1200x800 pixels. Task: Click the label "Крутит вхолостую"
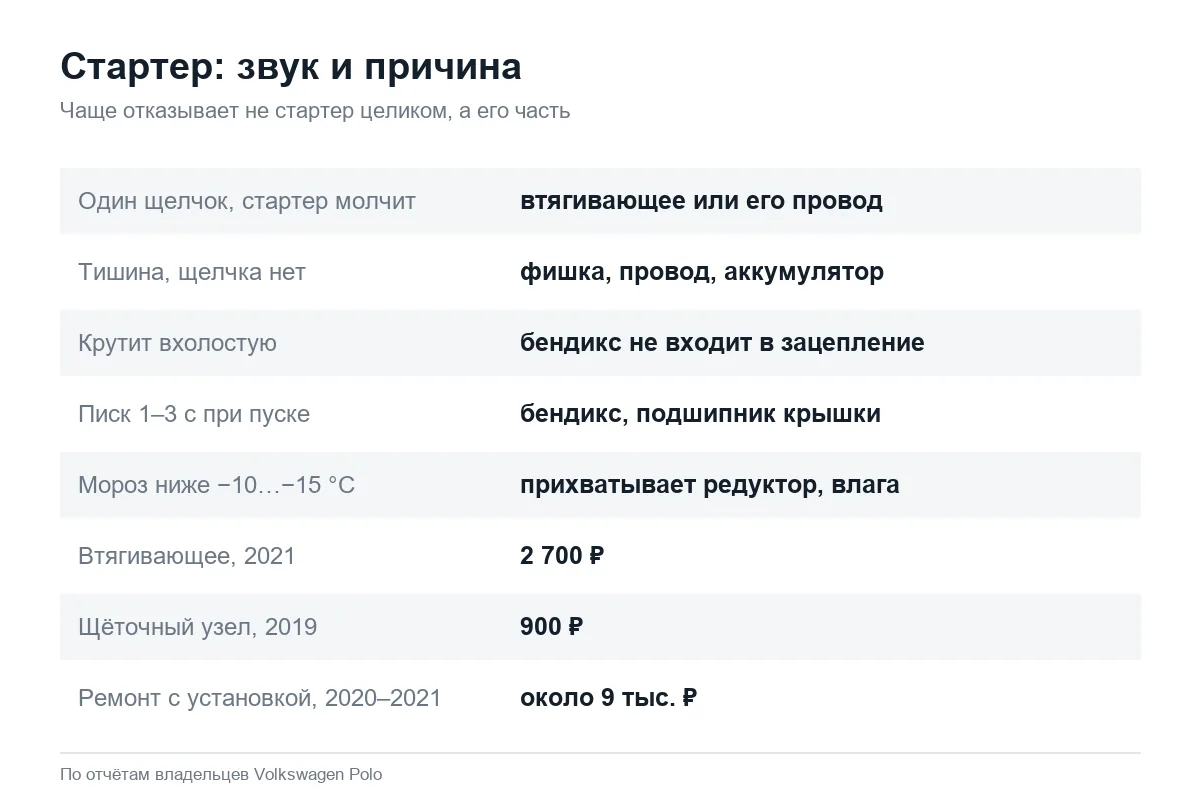[177, 343]
